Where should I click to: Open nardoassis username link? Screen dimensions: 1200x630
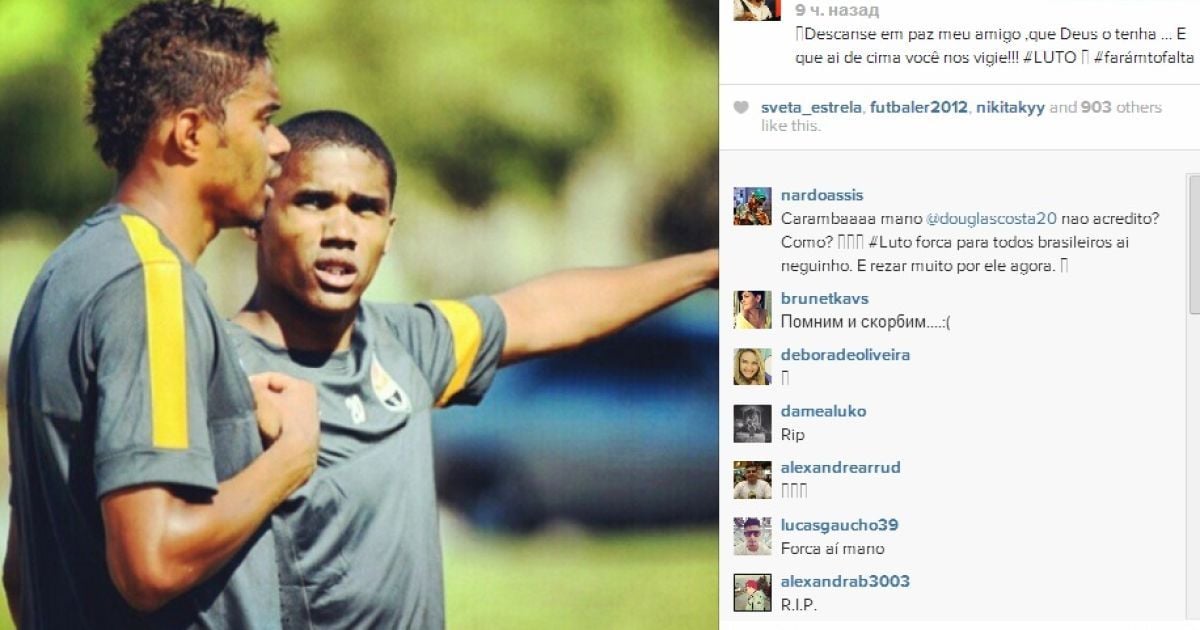coord(822,195)
